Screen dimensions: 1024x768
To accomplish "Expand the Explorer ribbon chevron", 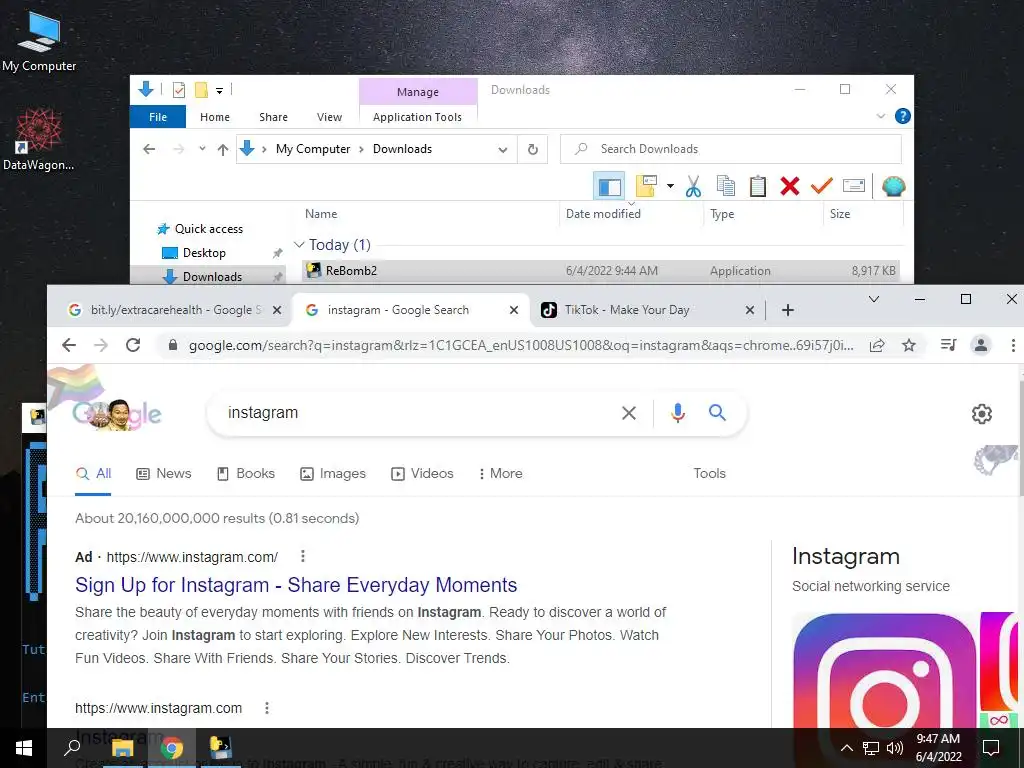I will click(x=880, y=116).
